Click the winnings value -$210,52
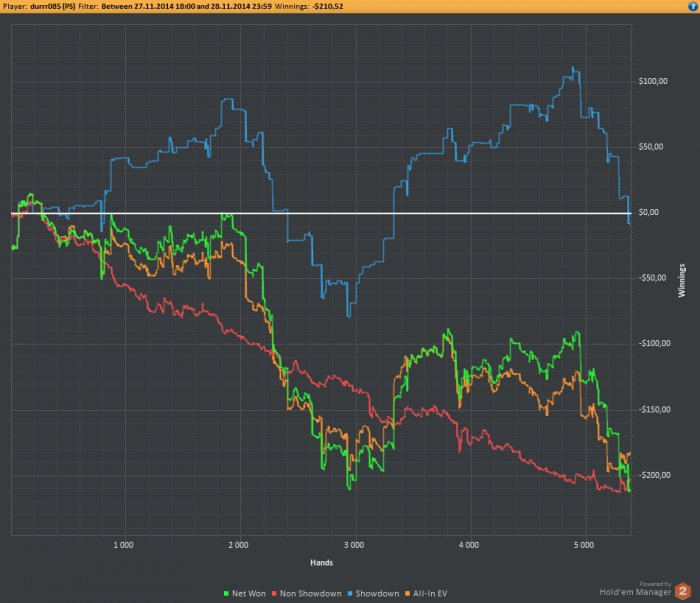Viewport: 700px width, 603px height. click(x=328, y=6)
